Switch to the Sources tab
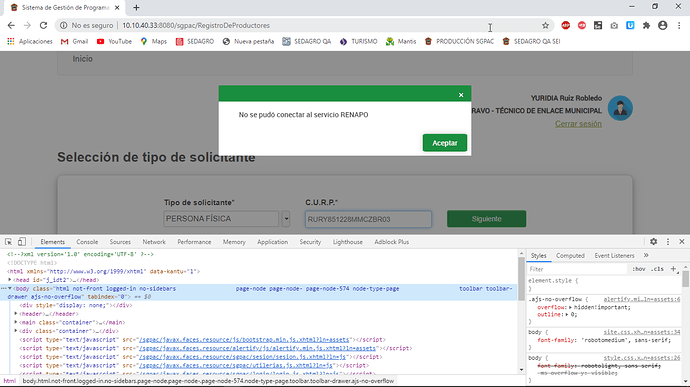The image size is (690, 387). tap(120, 242)
